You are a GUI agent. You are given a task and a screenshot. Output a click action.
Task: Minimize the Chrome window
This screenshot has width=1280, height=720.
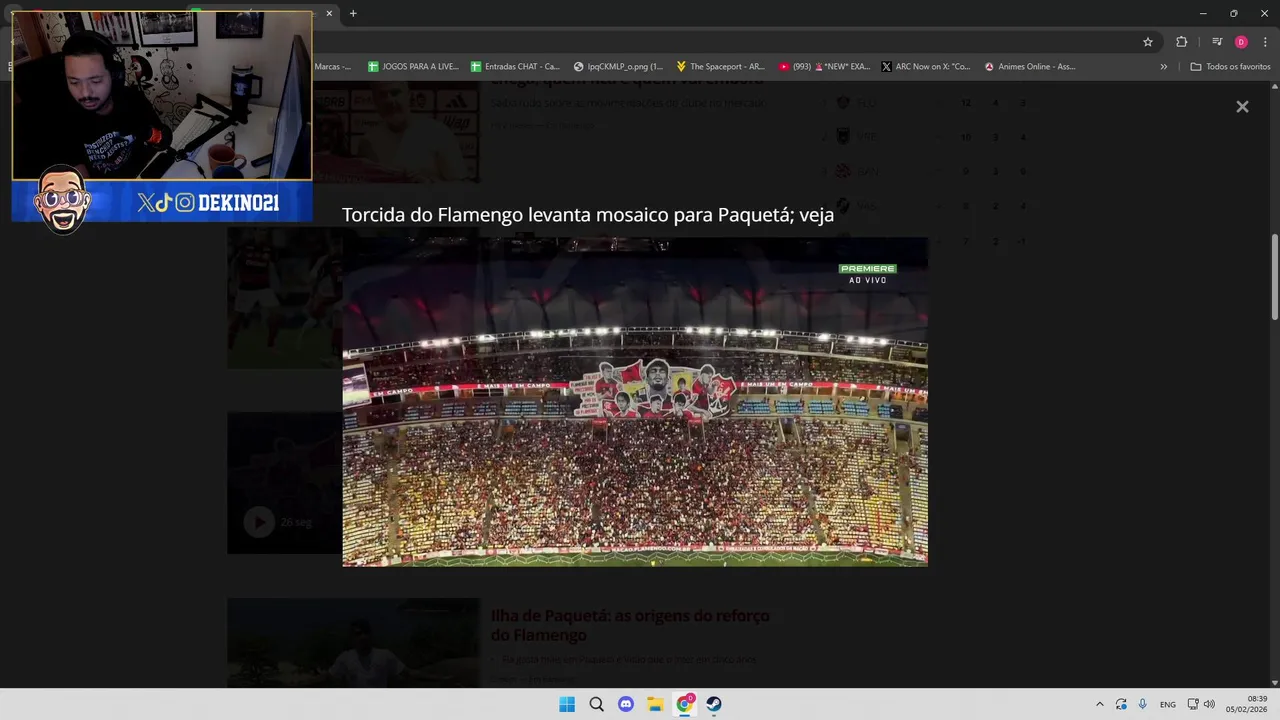[x=1203, y=13]
